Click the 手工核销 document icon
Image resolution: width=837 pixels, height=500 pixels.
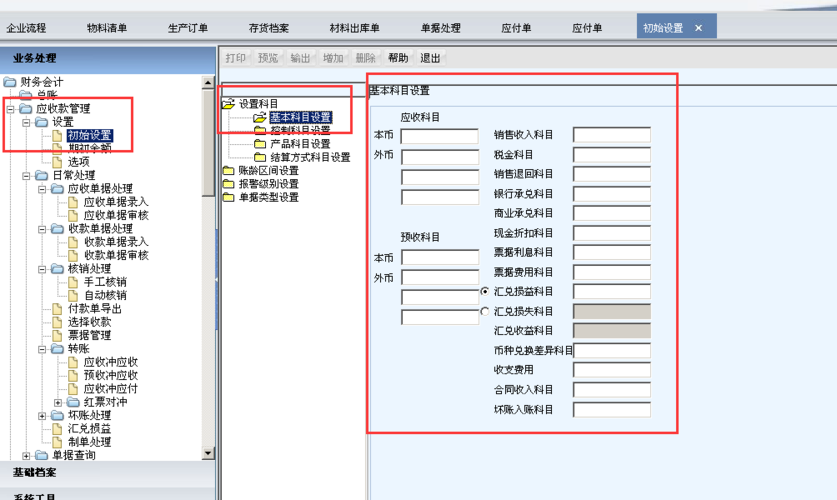point(73,282)
